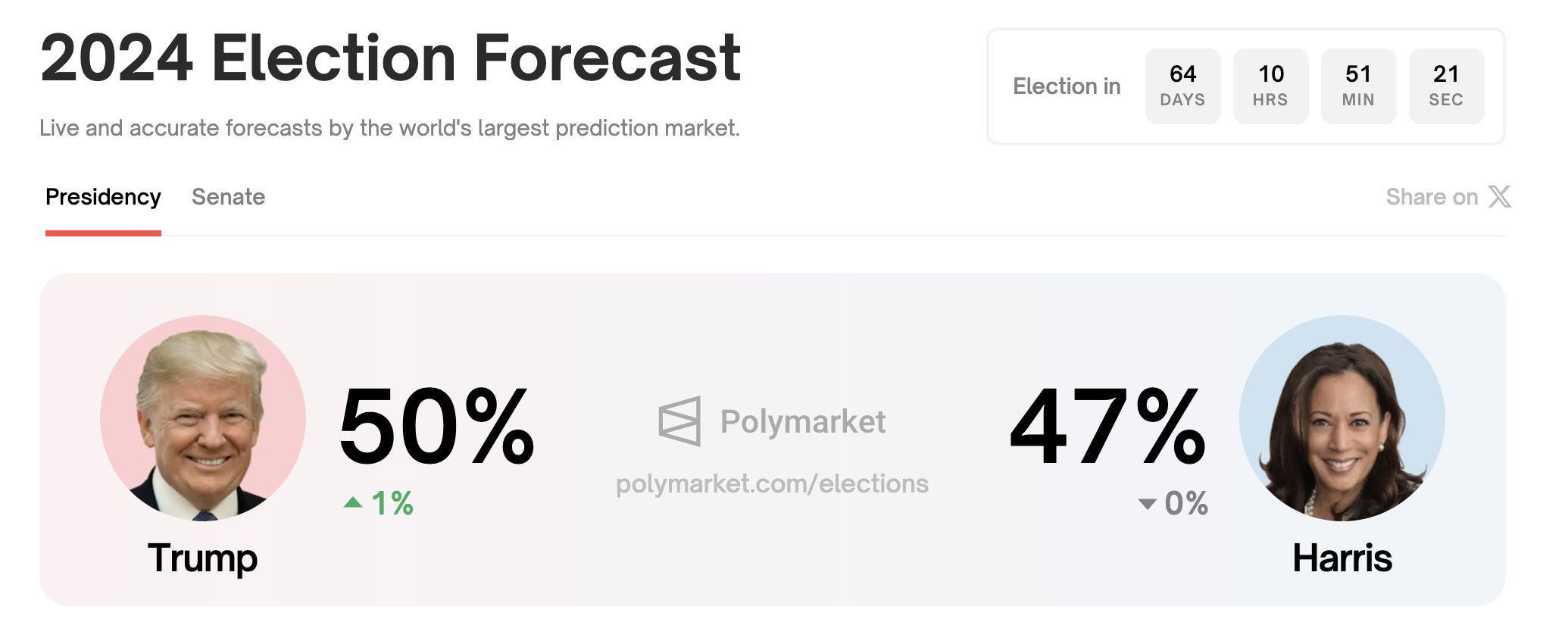
Task: Click the 21 Sec countdown box
Action: click(1446, 86)
